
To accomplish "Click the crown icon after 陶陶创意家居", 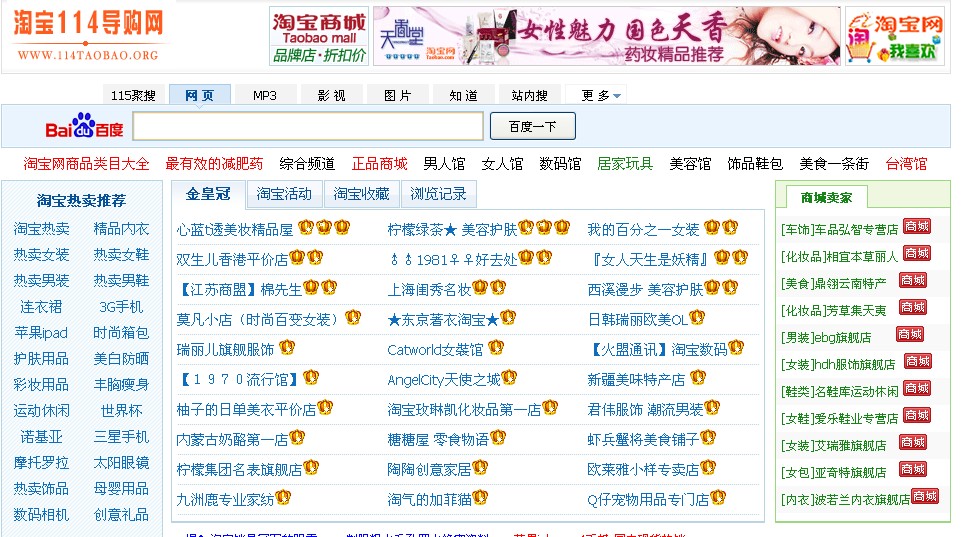I will click(x=480, y=468).
